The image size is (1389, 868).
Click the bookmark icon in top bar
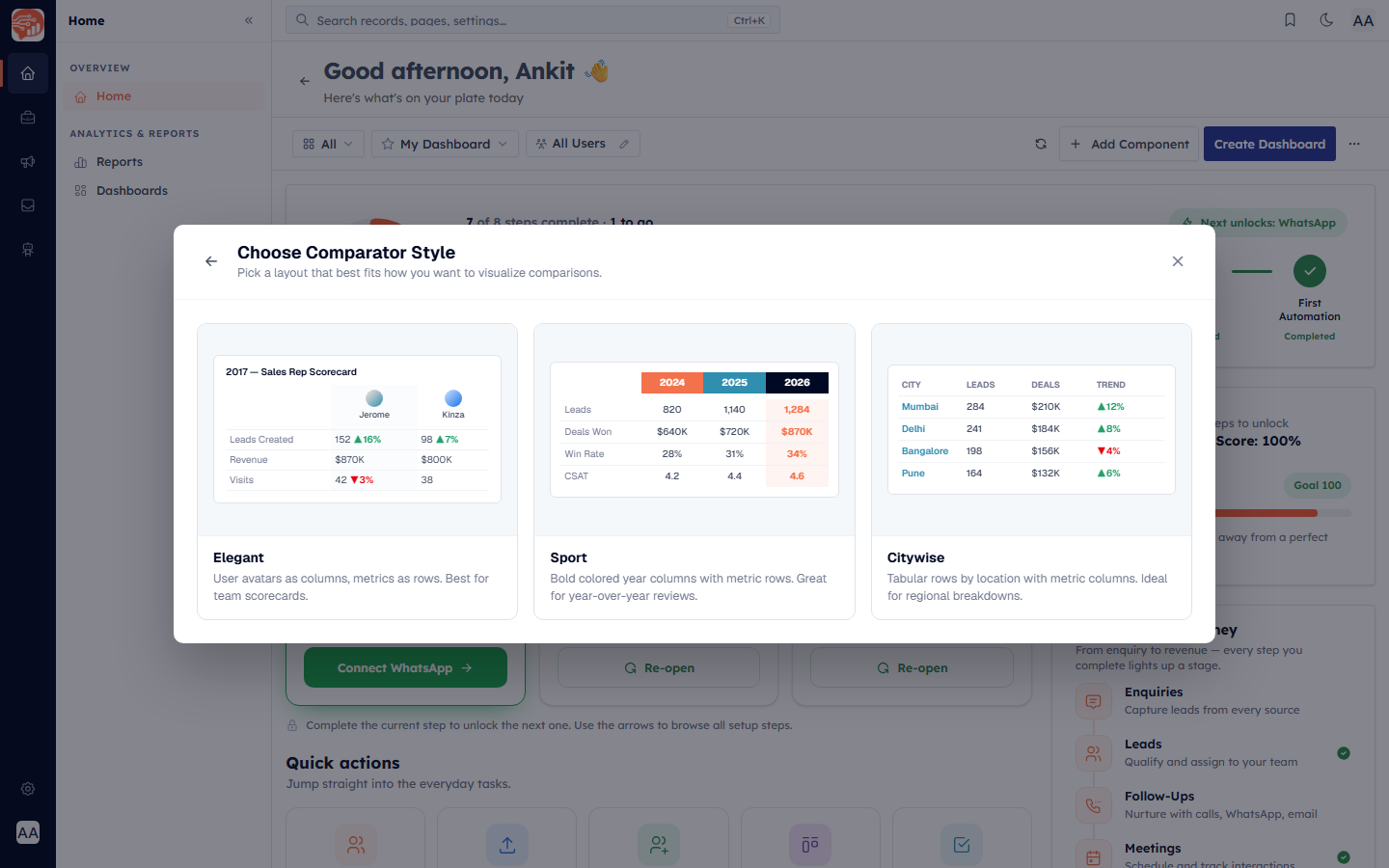point(1290,20)
